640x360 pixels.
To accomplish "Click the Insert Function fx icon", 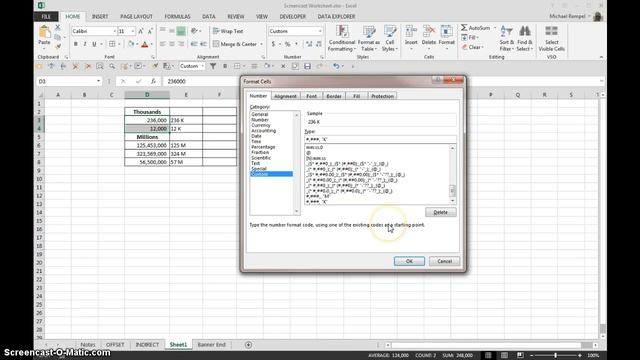I will click(x=153, y=81).
